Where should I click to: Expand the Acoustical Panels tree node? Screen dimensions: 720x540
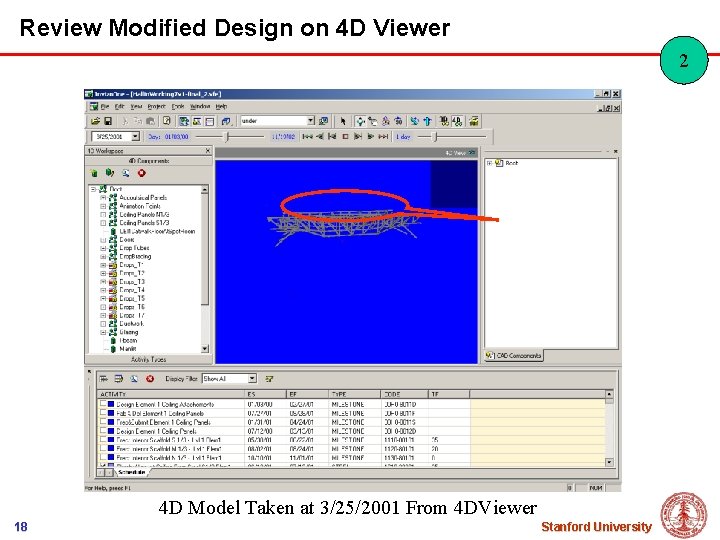coord(103,197)
